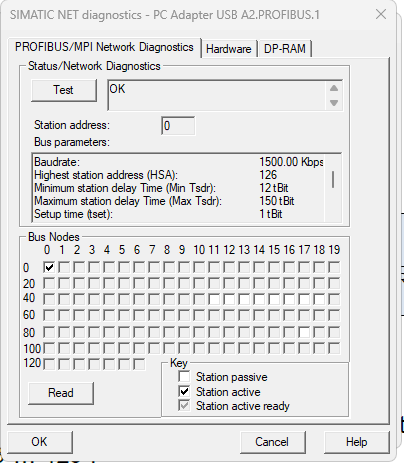Toggle bus node 20 checkbox
This screenshot has width=404, height=464.
[x=49, y=283]
